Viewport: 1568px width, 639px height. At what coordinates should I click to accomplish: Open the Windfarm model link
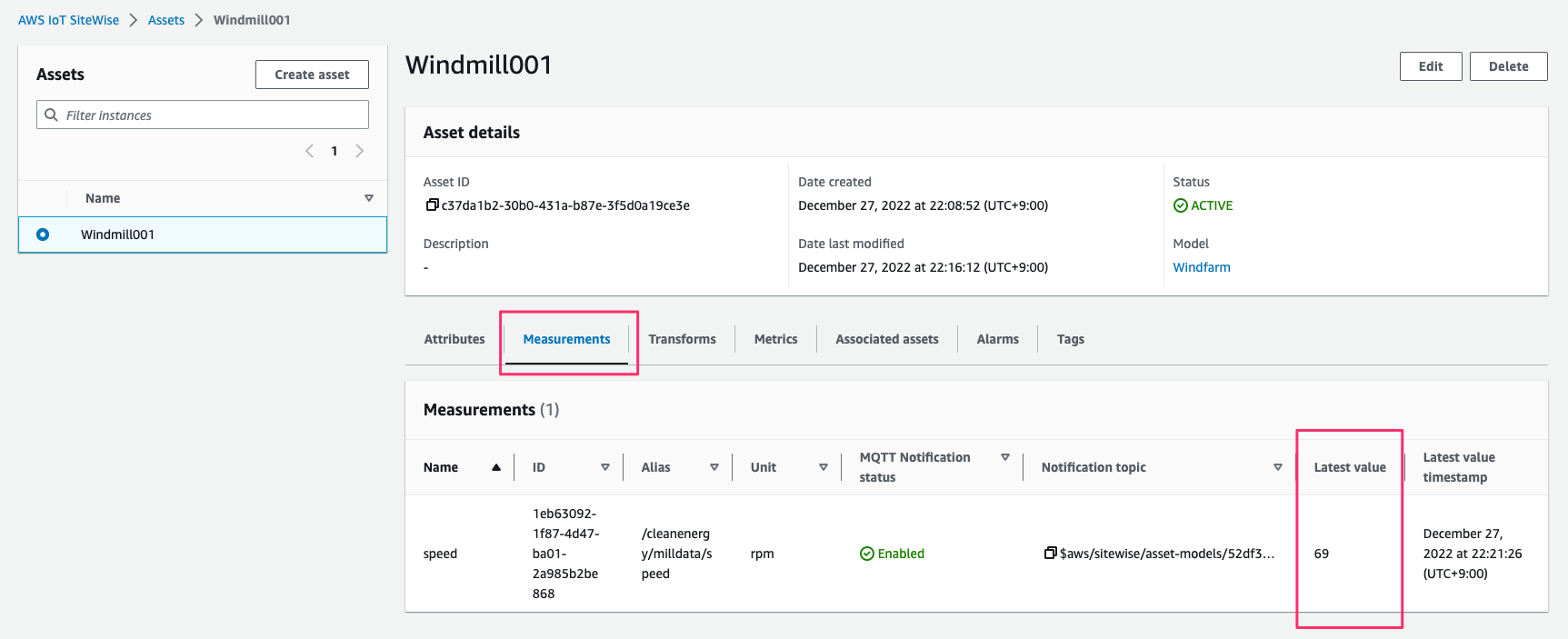1202,267
